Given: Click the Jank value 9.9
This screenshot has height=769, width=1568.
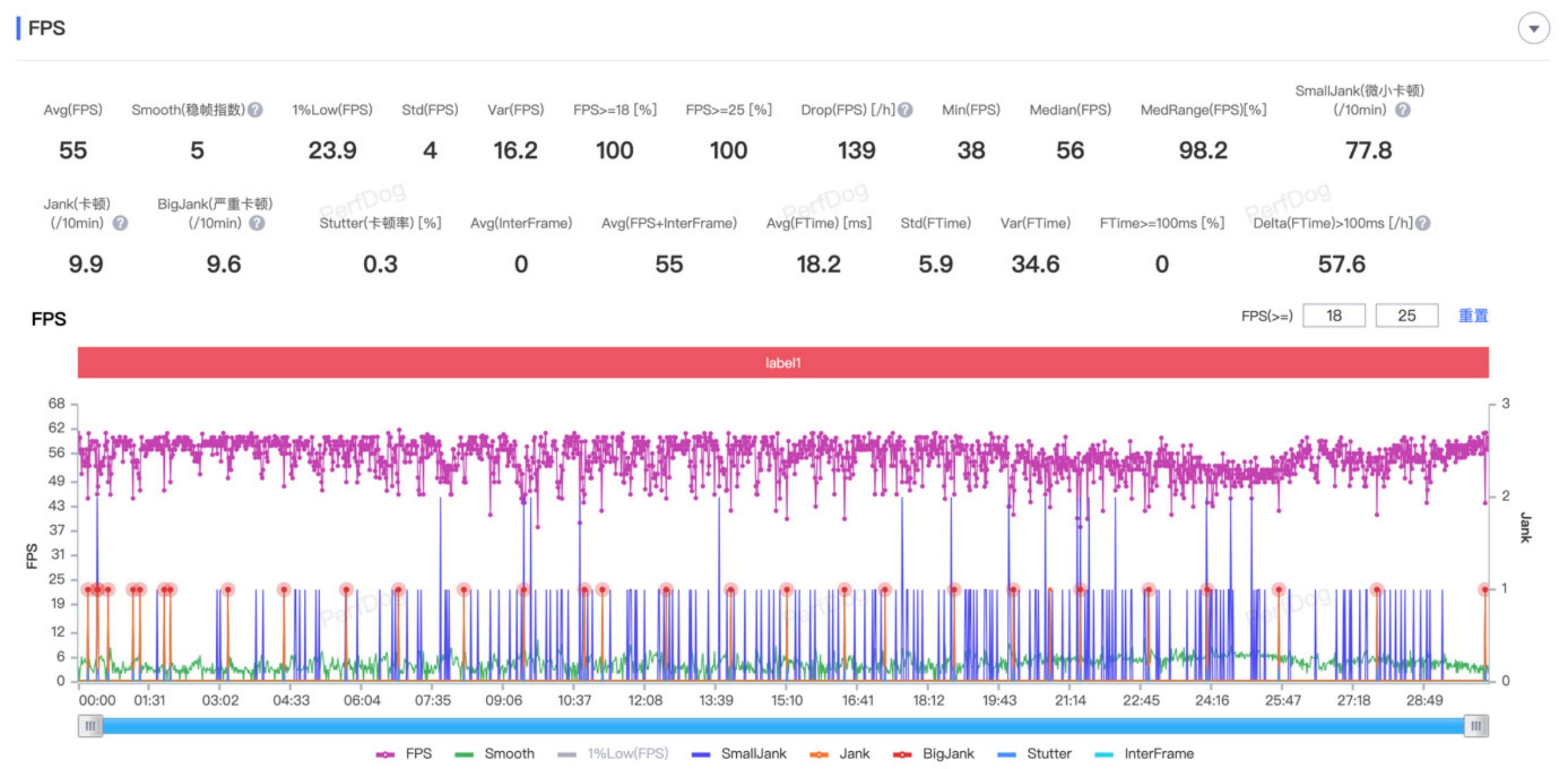Looking at the screenshot, I should 86,265.
